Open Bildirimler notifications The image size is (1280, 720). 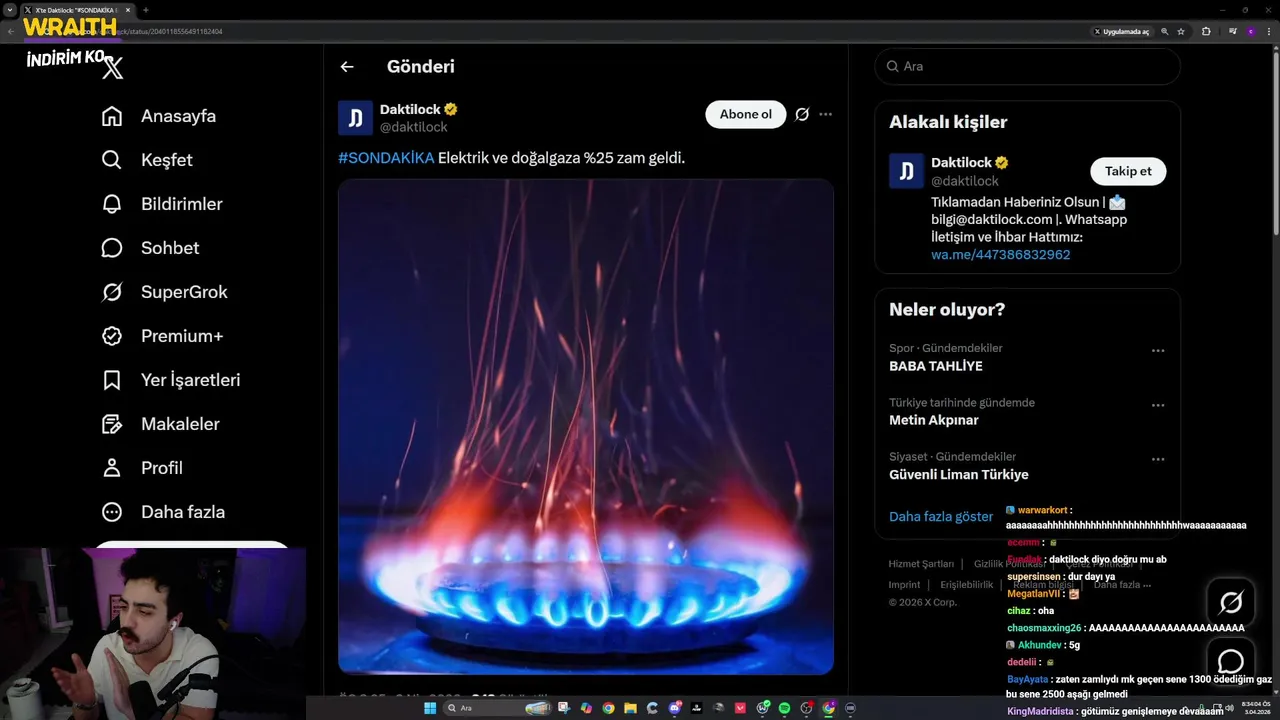[162, 204]
